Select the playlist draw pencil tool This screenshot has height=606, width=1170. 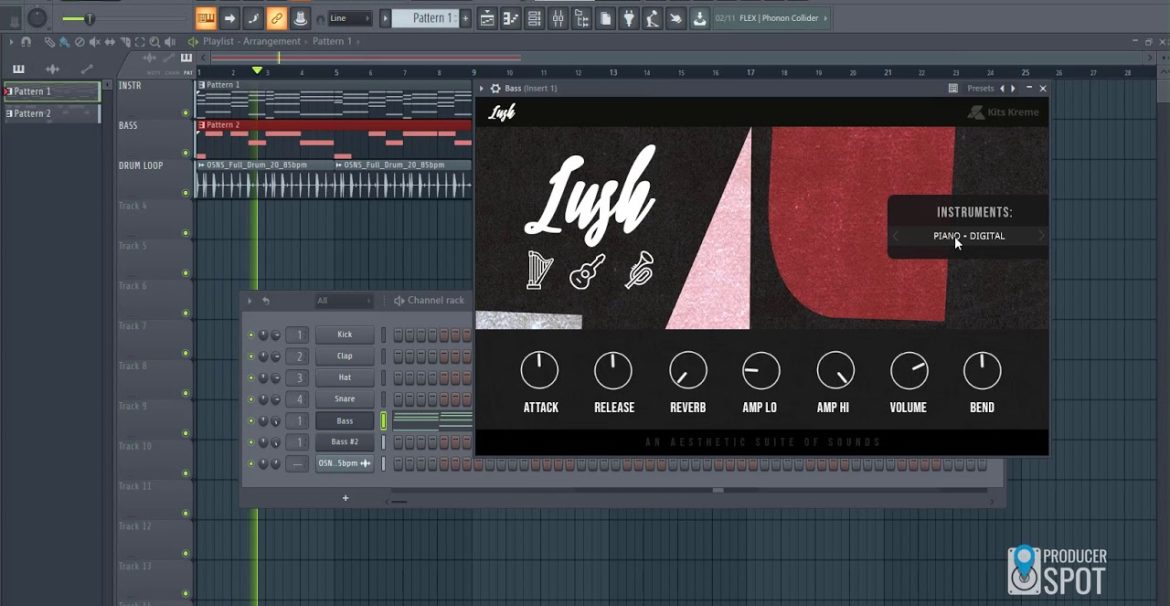(49, 42)
